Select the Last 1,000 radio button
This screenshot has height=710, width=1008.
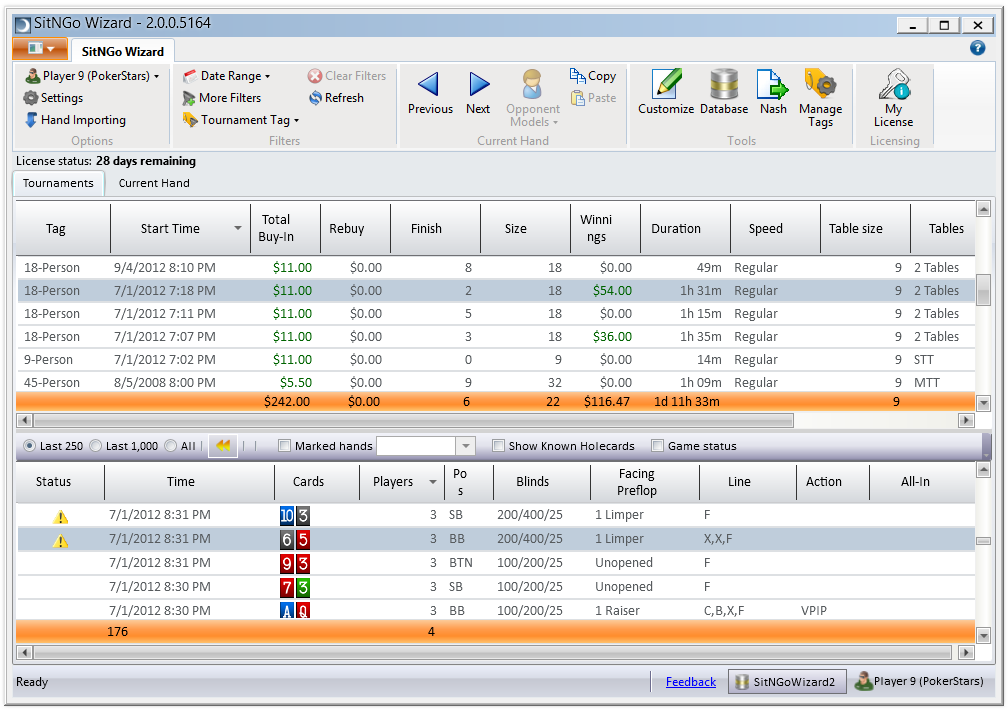coord(97,446)
